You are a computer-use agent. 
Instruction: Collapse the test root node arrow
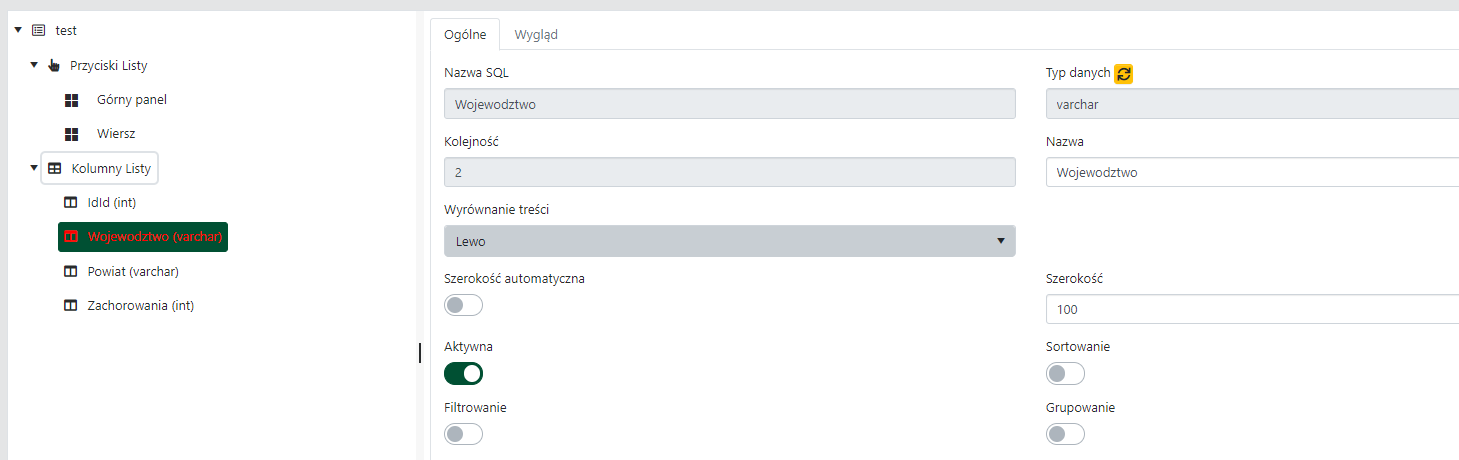(x=18, y=31)
